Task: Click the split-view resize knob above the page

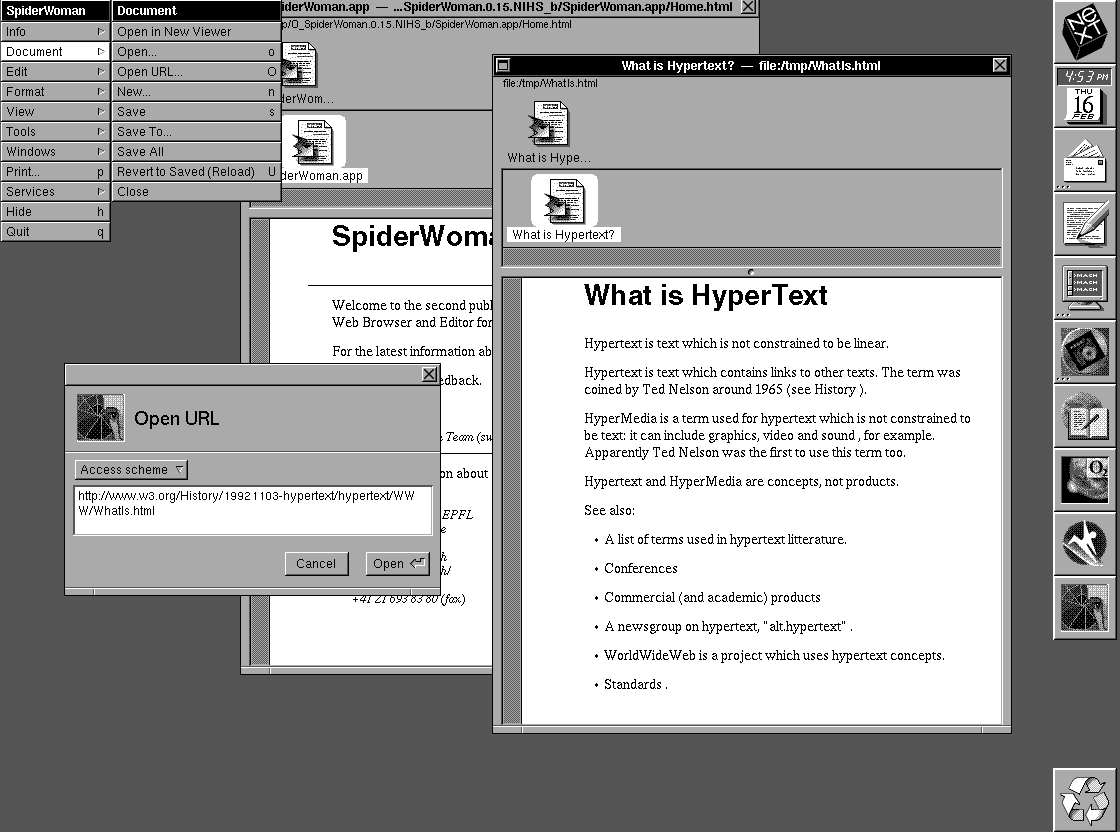Action: coord(751,272)
